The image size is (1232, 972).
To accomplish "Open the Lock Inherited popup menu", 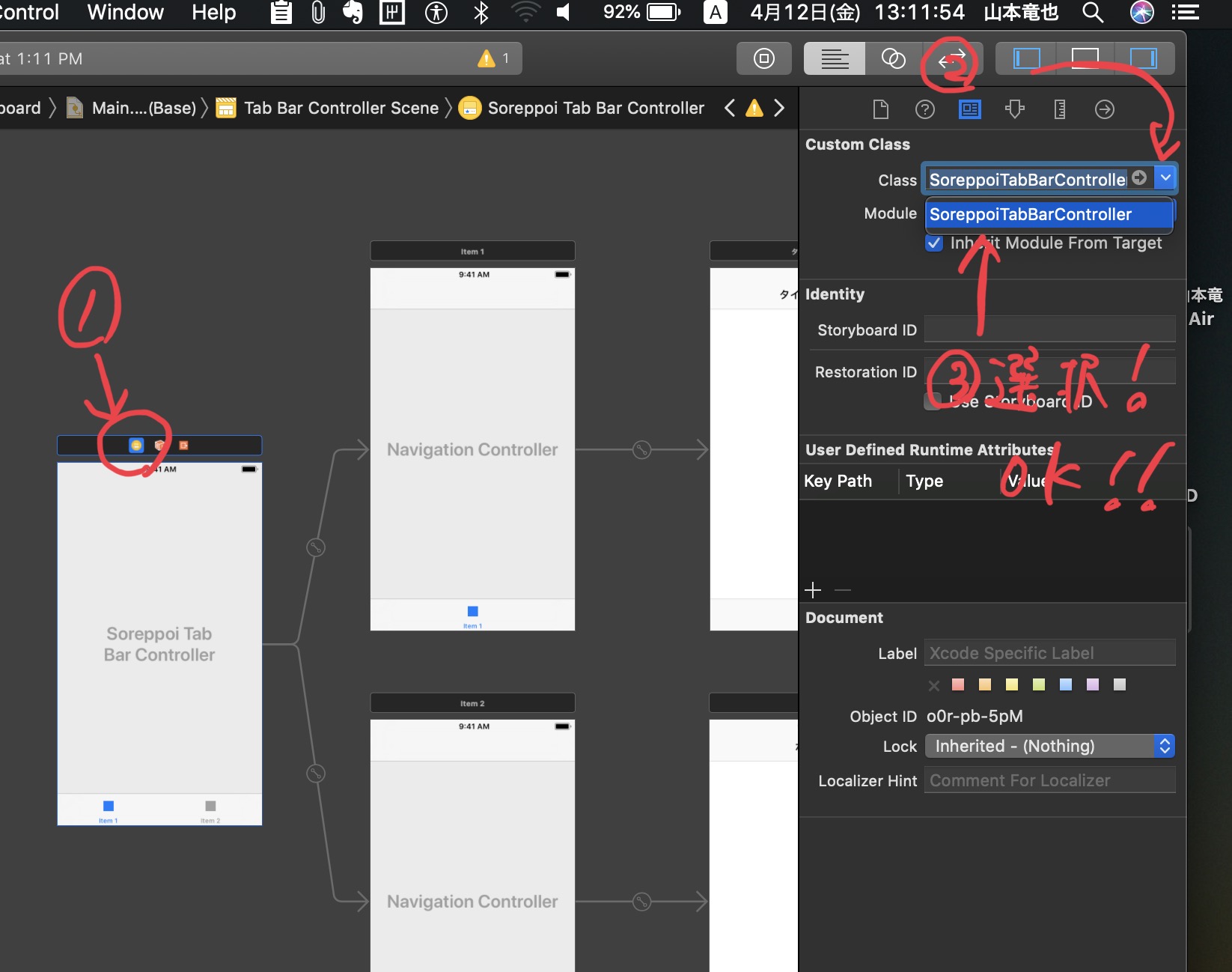I will pos(1049,746).
